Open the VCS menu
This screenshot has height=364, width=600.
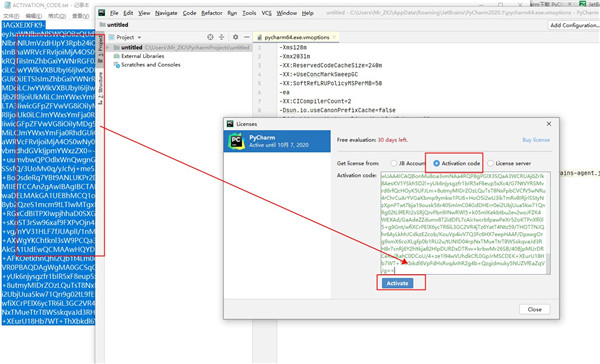point(266,13)
